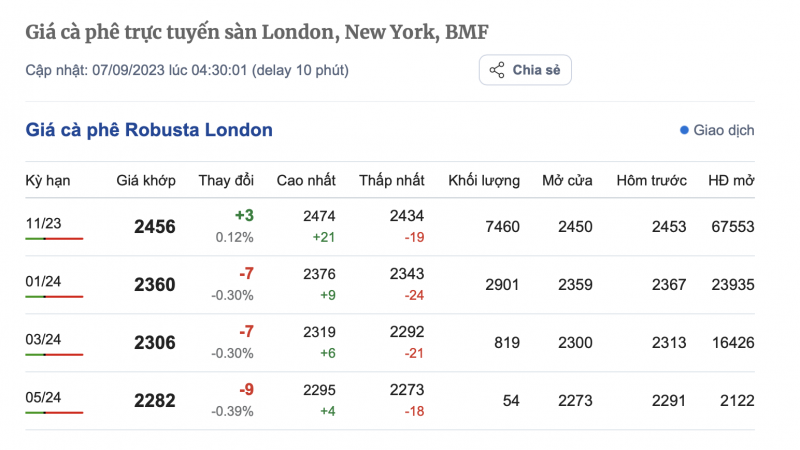800x450 pixels.
Task: Click the Giao dịch legend label
Action: click(x=723, y=130)
